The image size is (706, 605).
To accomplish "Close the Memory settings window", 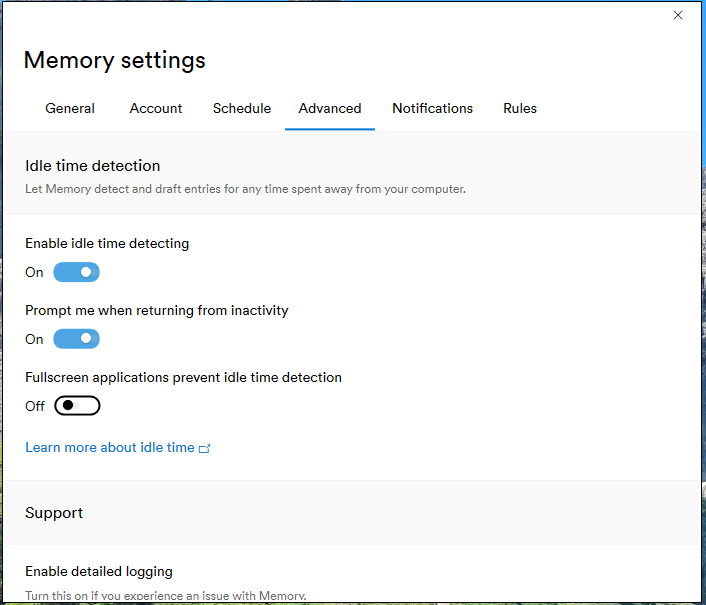I will (678, 15).
